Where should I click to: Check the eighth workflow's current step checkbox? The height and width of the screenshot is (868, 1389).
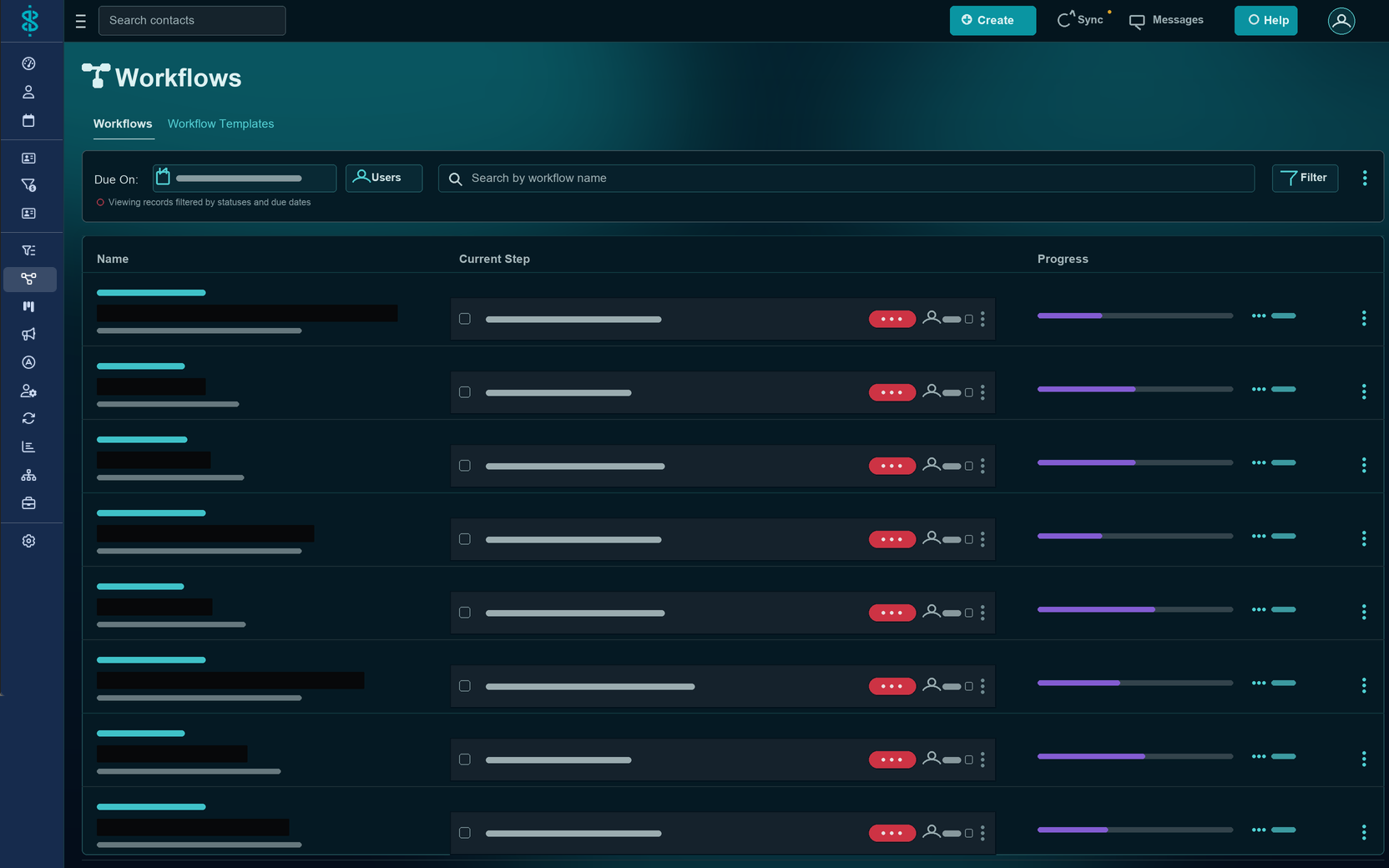[x=465, y=833]
